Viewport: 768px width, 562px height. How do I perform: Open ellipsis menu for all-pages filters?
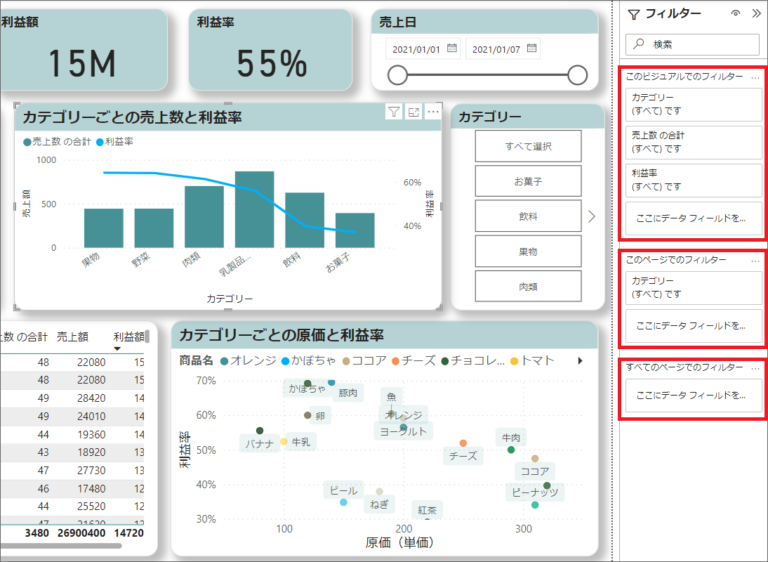(755, 368)
